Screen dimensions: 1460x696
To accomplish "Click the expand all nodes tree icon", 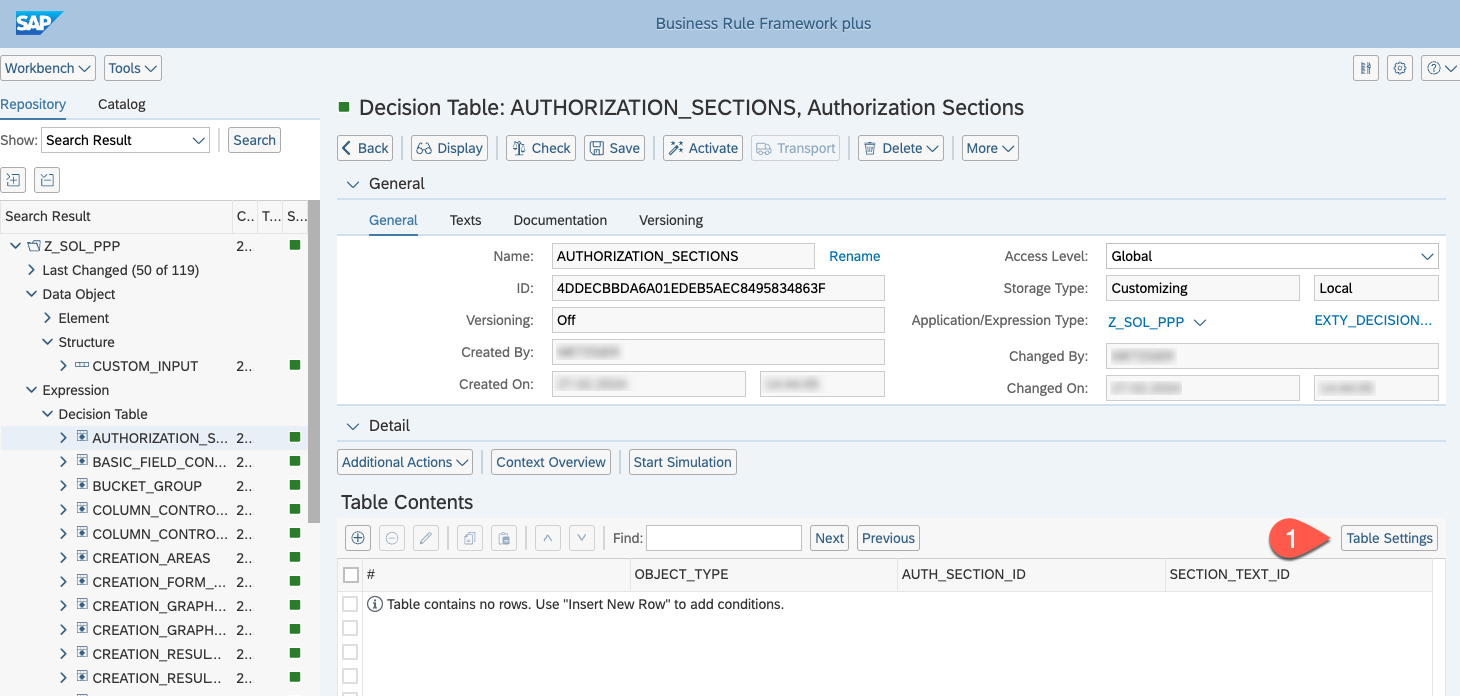I will [13, 180].
